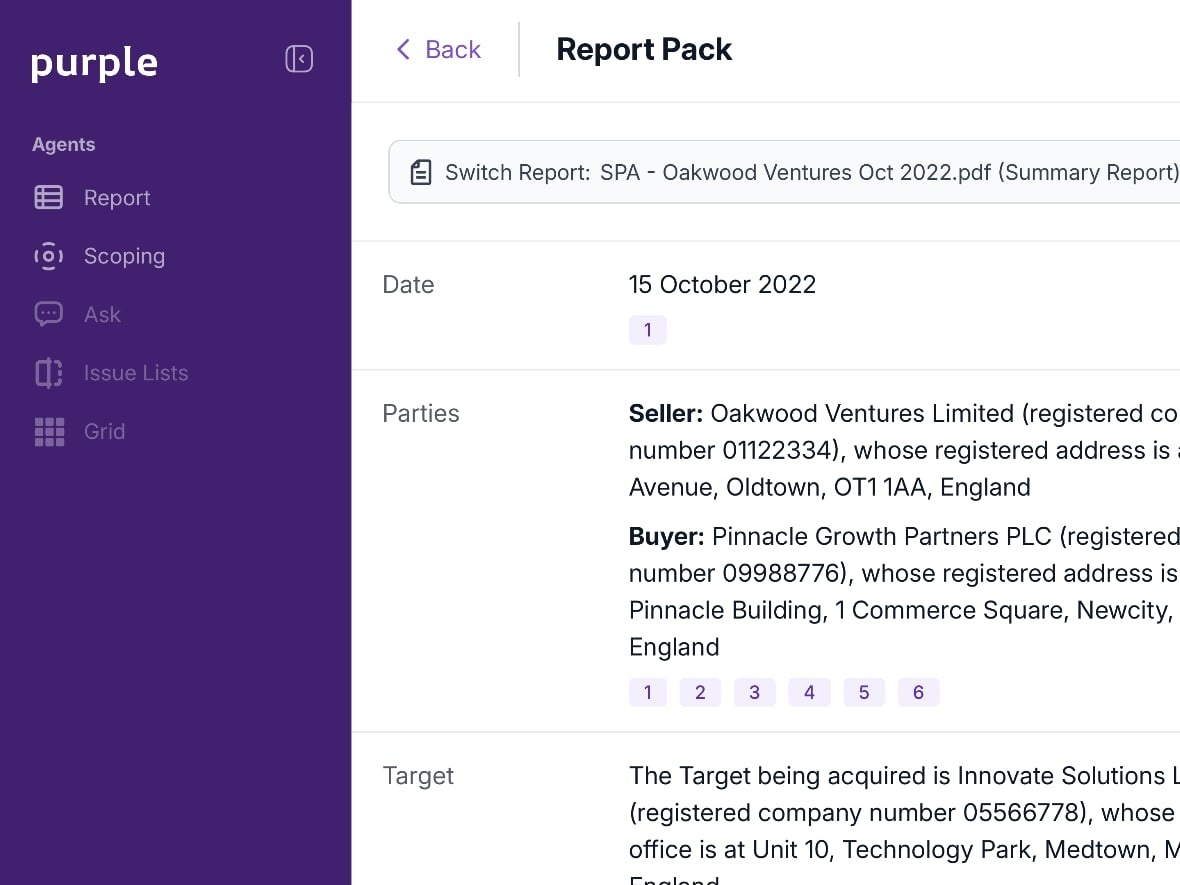This screenshot has height=885, width=1180.
Task: Expand citation source 1 under Date
Action: pos(647,329)
